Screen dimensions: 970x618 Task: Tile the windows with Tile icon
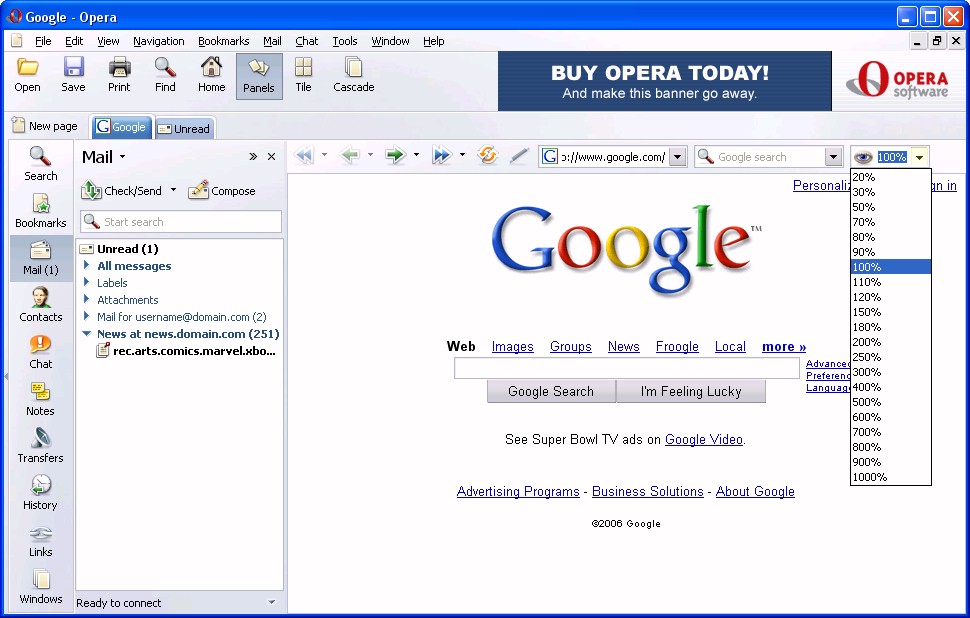point(303,67)
